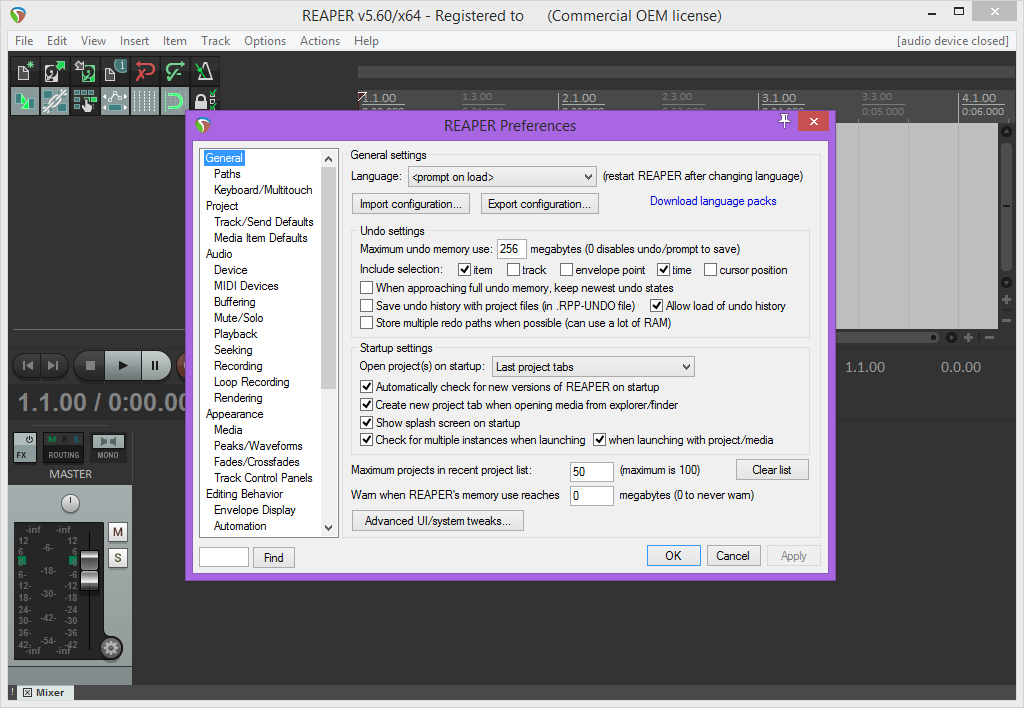Click the Play transport button
Image resolution: width=1024 pixels, height=708 pixels.
tap(123, 366)
